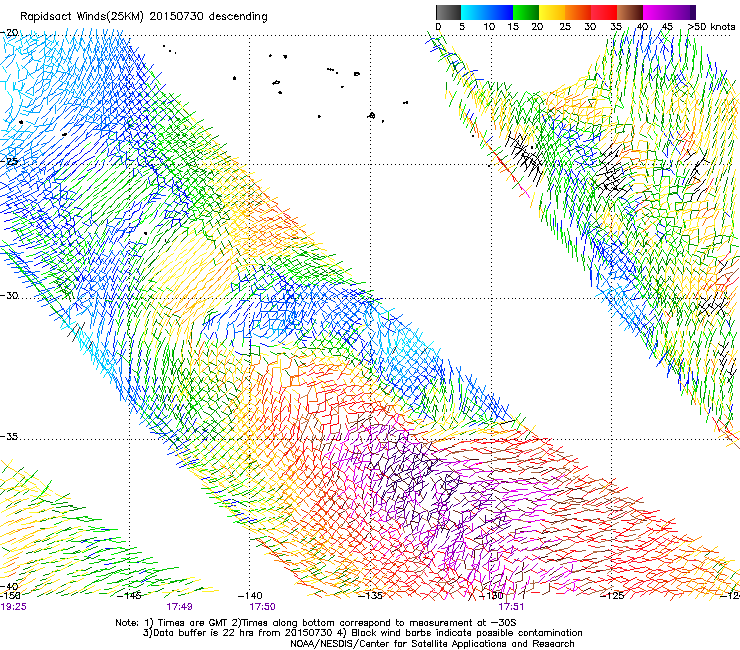Click the purple 17:49 swath time
The width and height of the screenshot is (740, 650).
pos(179,607)
